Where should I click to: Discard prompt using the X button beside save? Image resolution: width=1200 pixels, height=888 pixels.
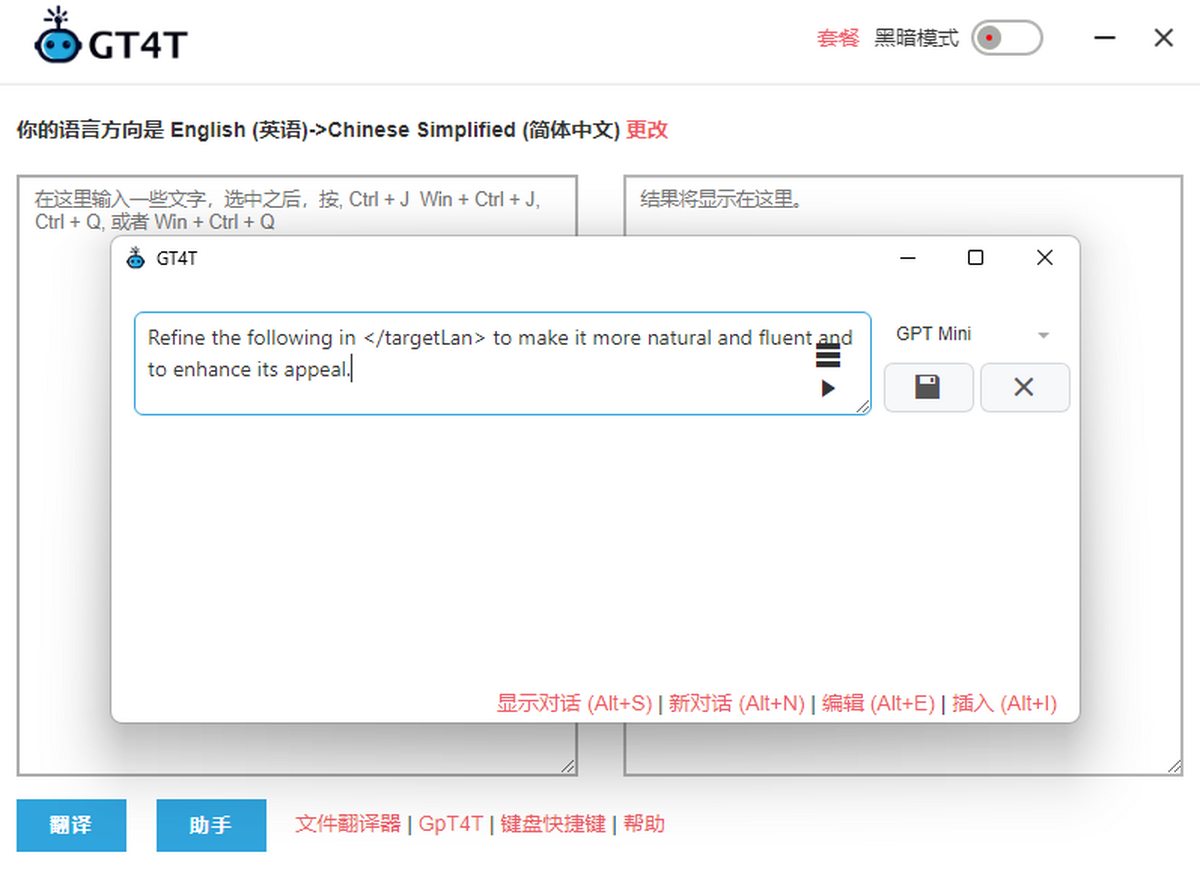(x=1024, y=387)
